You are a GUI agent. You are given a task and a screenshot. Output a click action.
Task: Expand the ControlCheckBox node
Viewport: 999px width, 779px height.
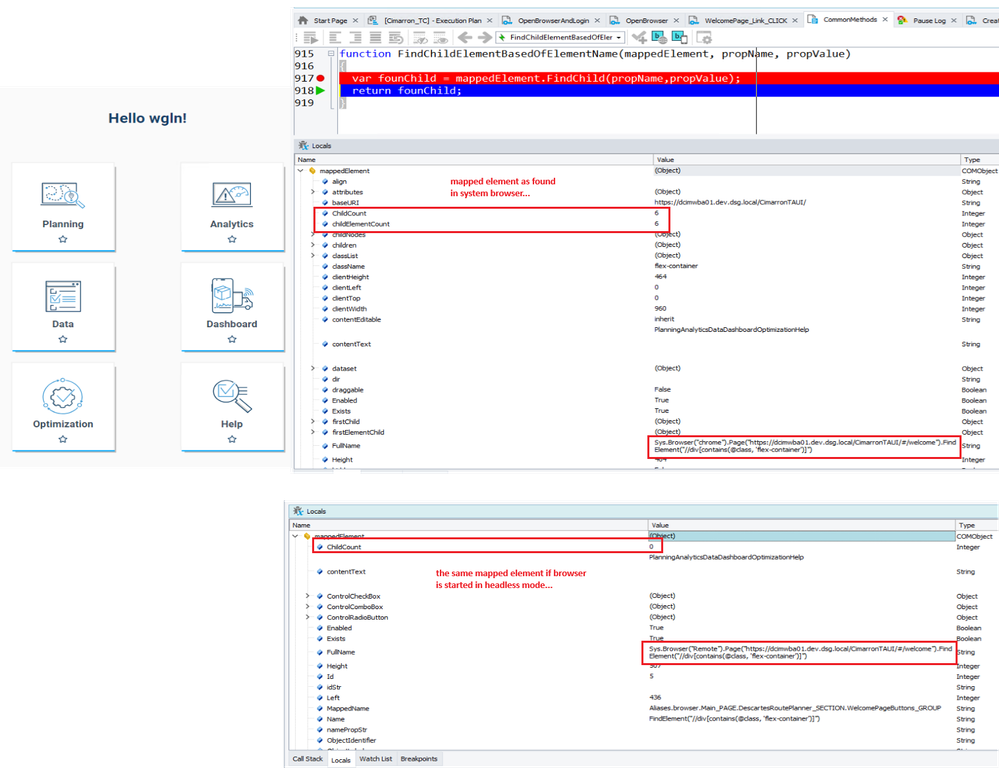tap(308, 596)
